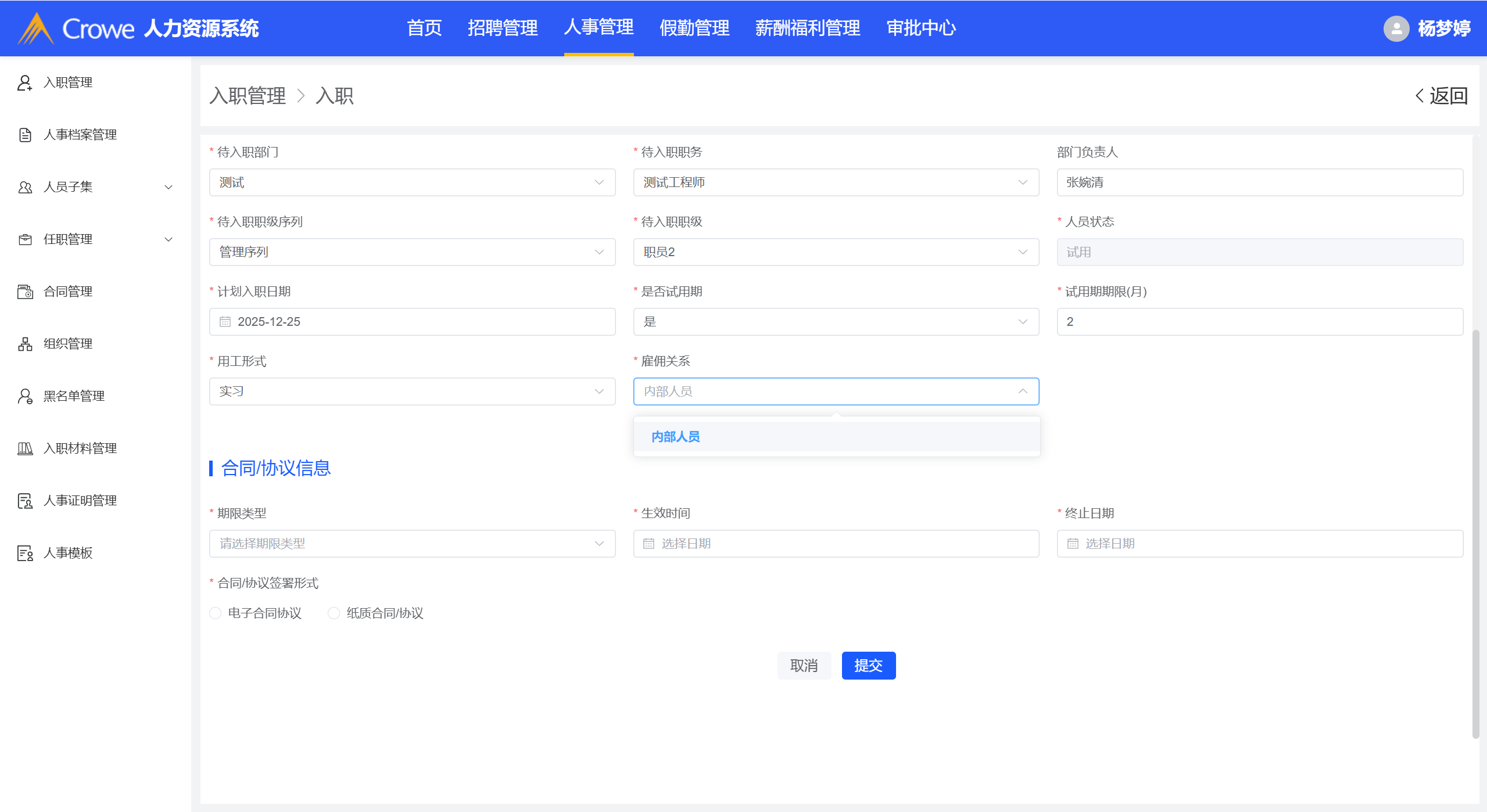Screen dimensions: 1487x812
Task: Expand the 任职管理 submenu
Action: (x=169, y=239)
